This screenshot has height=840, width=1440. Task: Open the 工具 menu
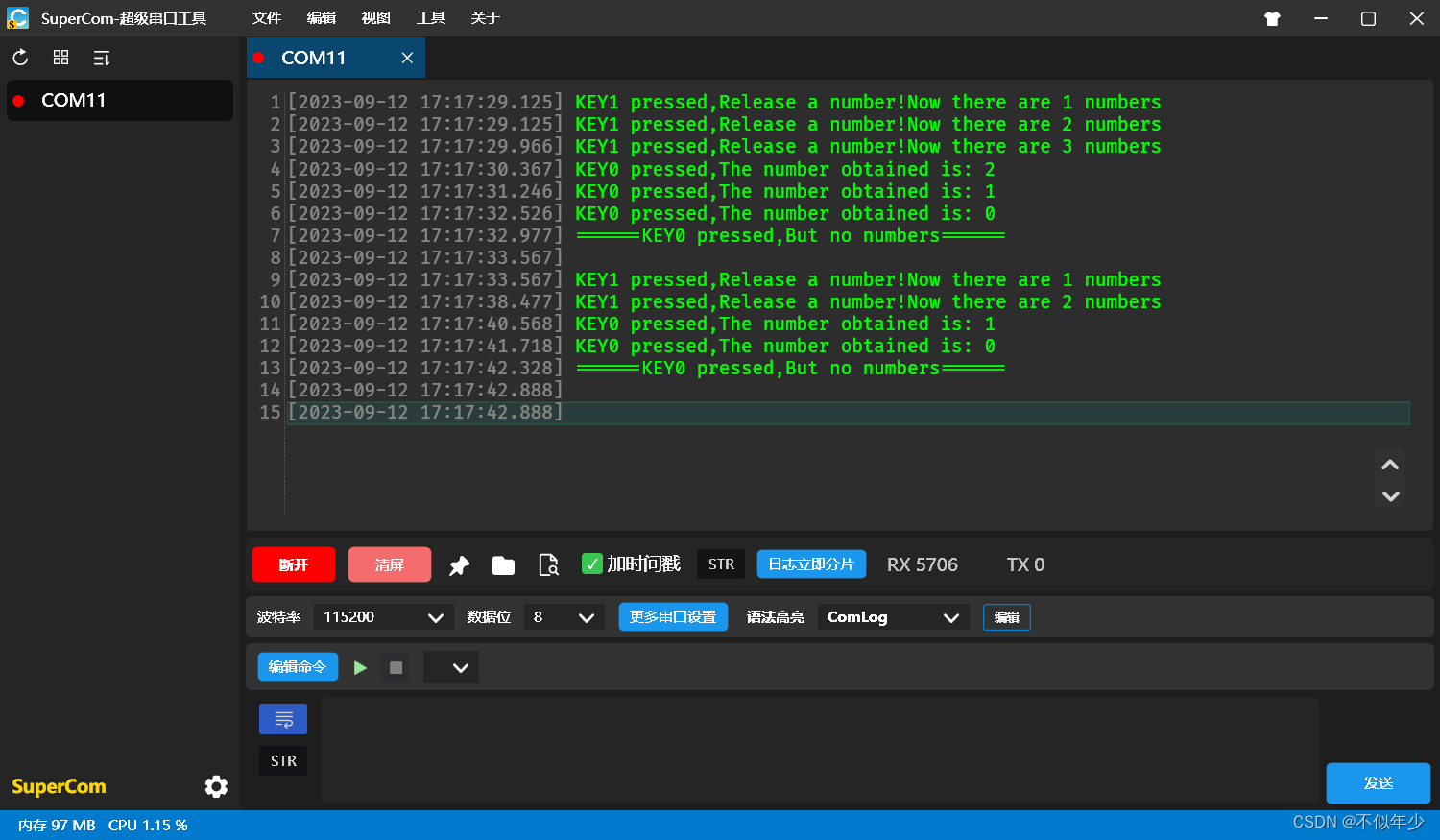431,18
